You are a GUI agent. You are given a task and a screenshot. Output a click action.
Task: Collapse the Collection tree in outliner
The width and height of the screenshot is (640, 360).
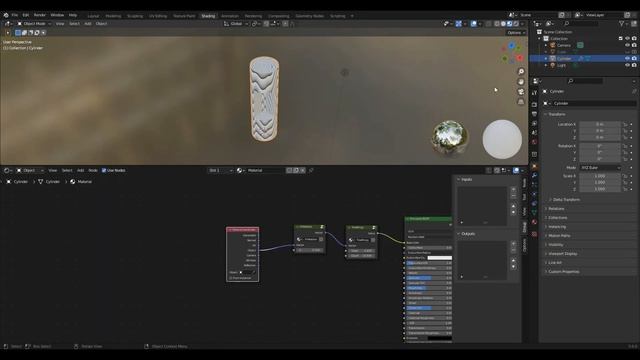540,38
